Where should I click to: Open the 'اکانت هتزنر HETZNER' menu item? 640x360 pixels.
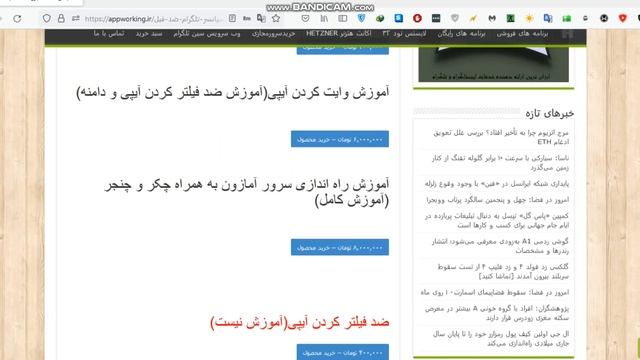pos(338,34)
